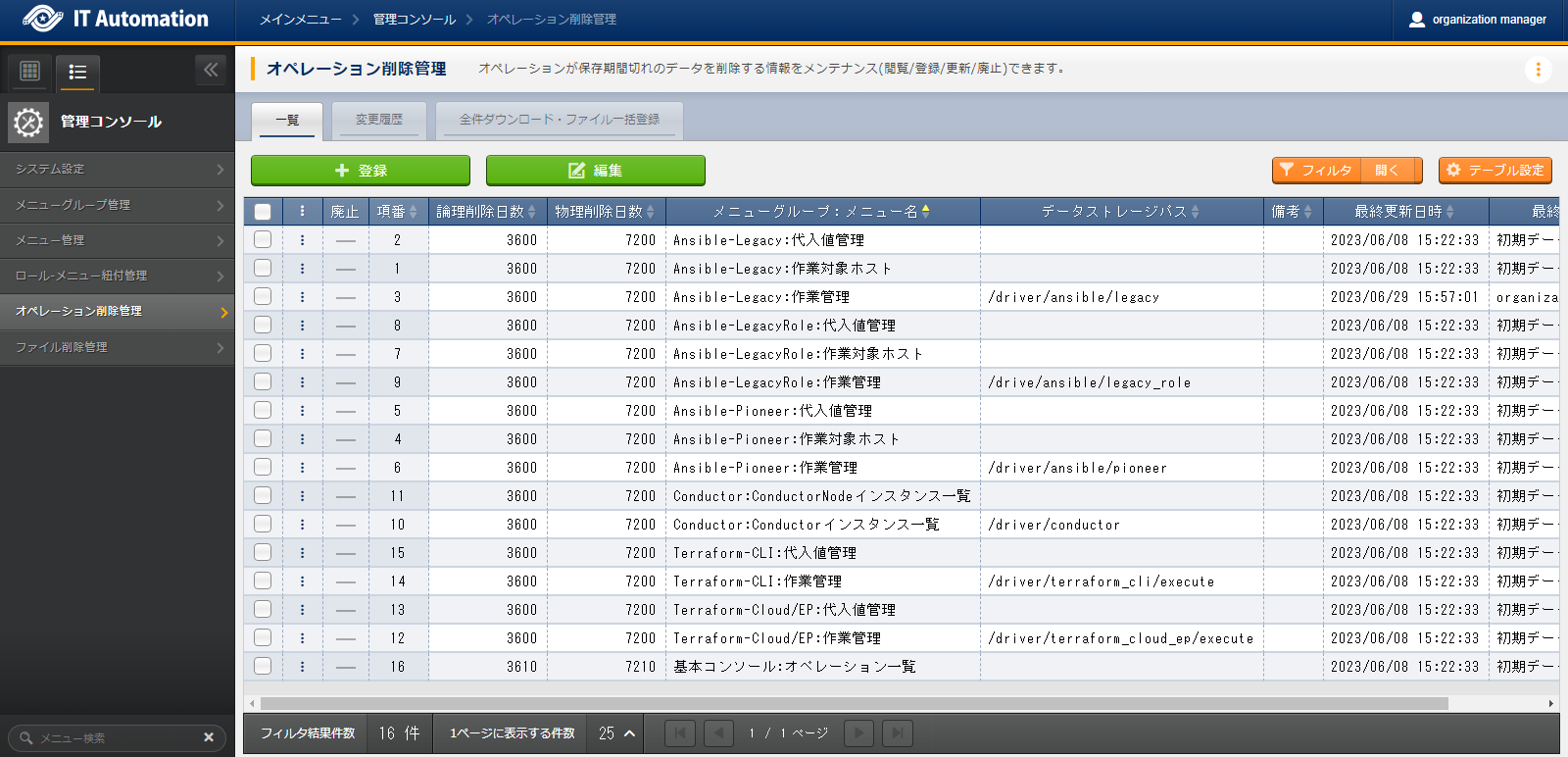The width and height of the screenshot is (1568, 757).
Task: Switch to the 変更履歴 tab
Action: 378,120
